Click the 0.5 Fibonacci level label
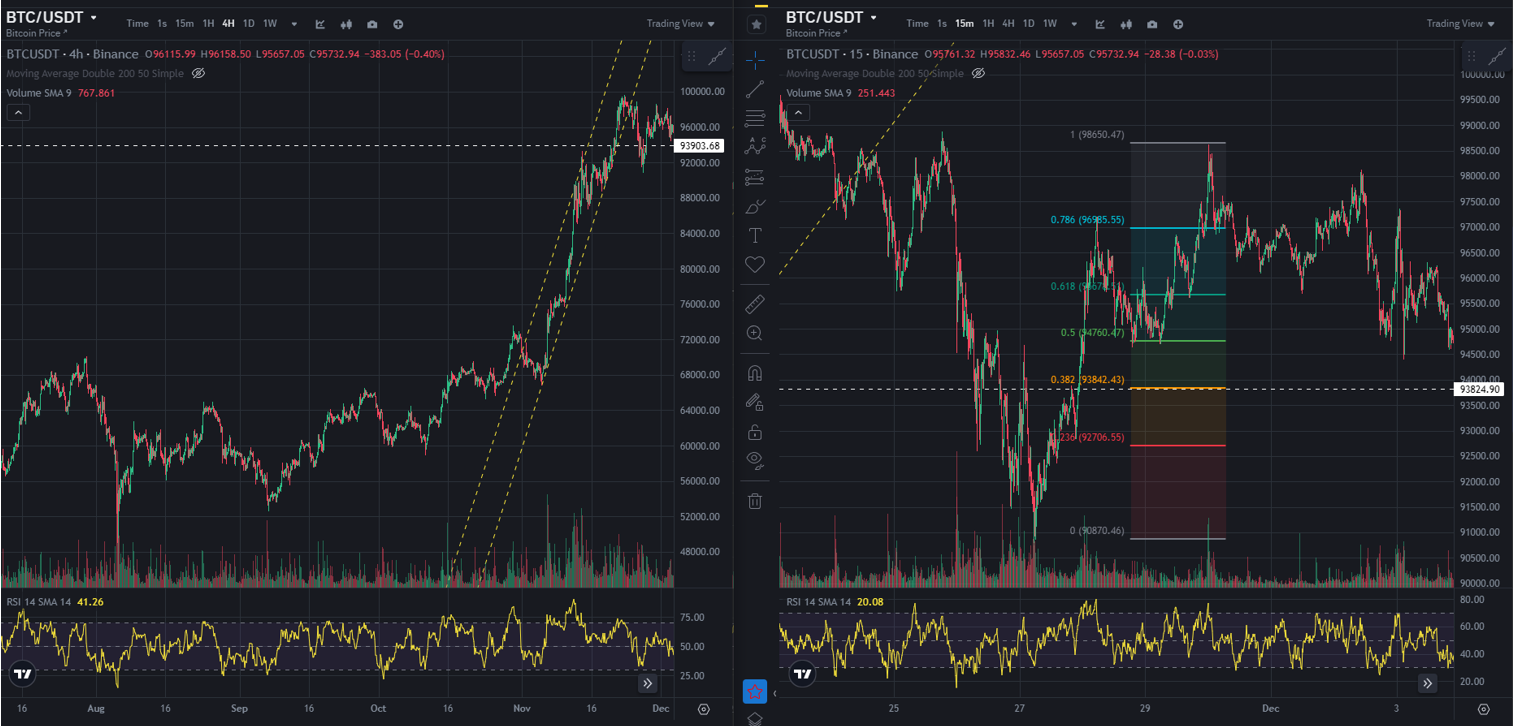 [1092, 333]
